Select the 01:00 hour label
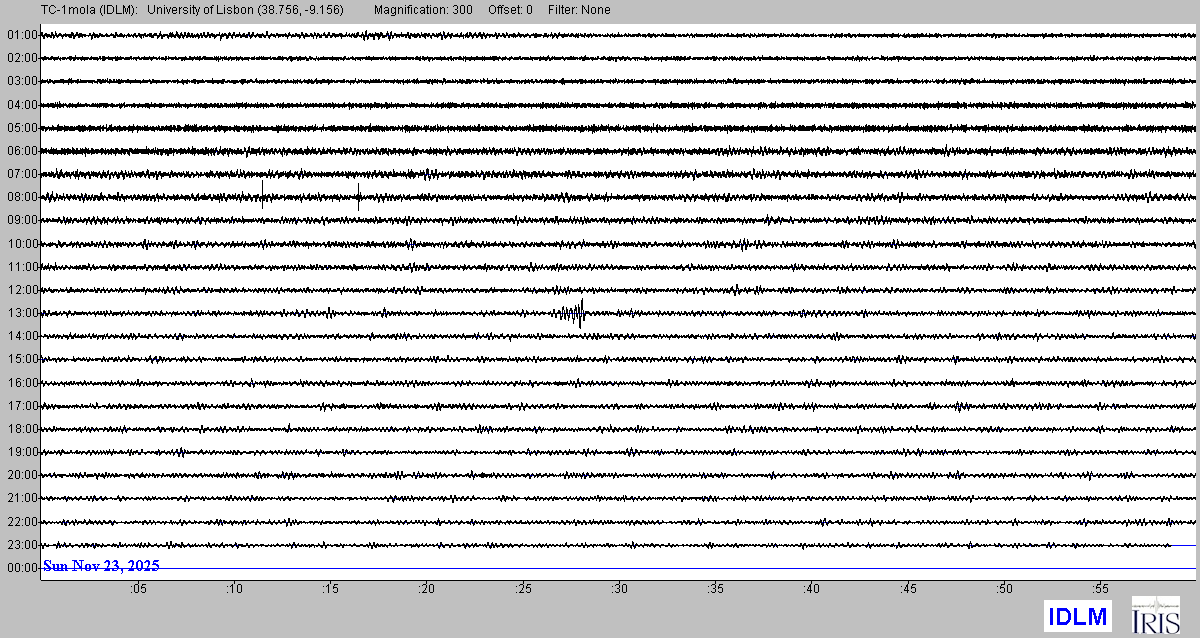Screen dimensions: 1200x638 click(22, 35)
